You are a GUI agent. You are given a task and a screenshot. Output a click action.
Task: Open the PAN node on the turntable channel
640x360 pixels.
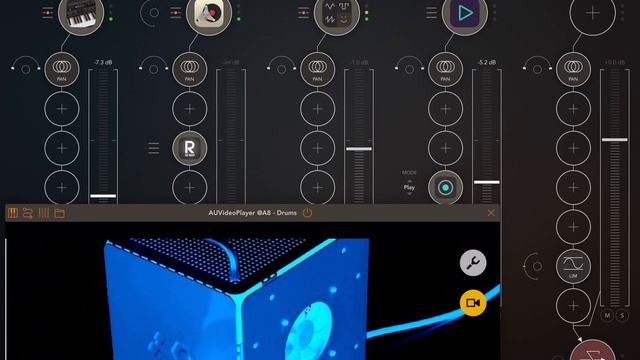(189, 69)
